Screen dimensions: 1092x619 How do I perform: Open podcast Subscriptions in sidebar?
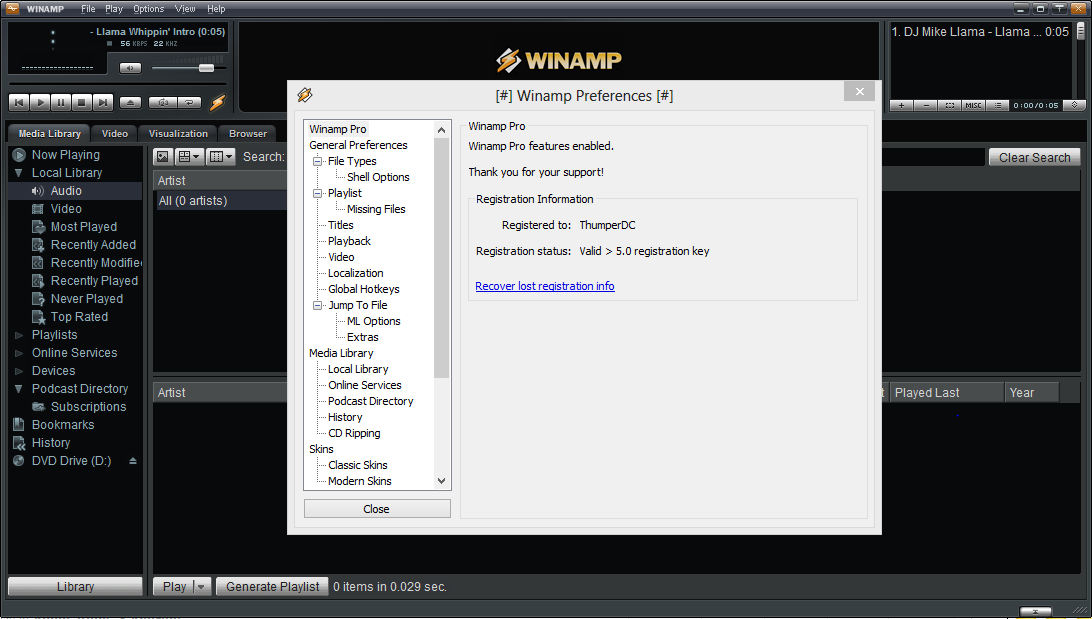coord(88,407)
